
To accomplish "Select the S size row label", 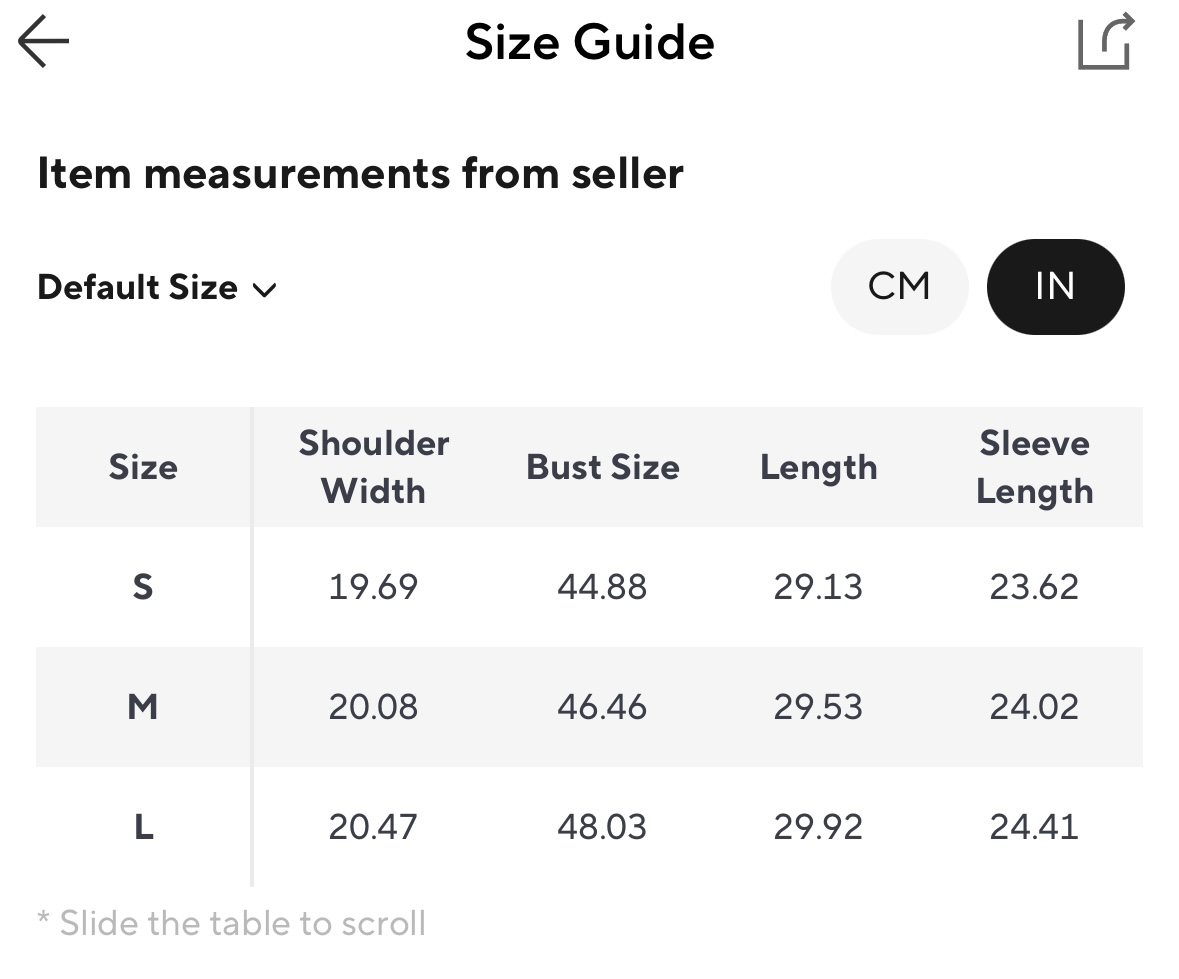I will coord(143,586).
